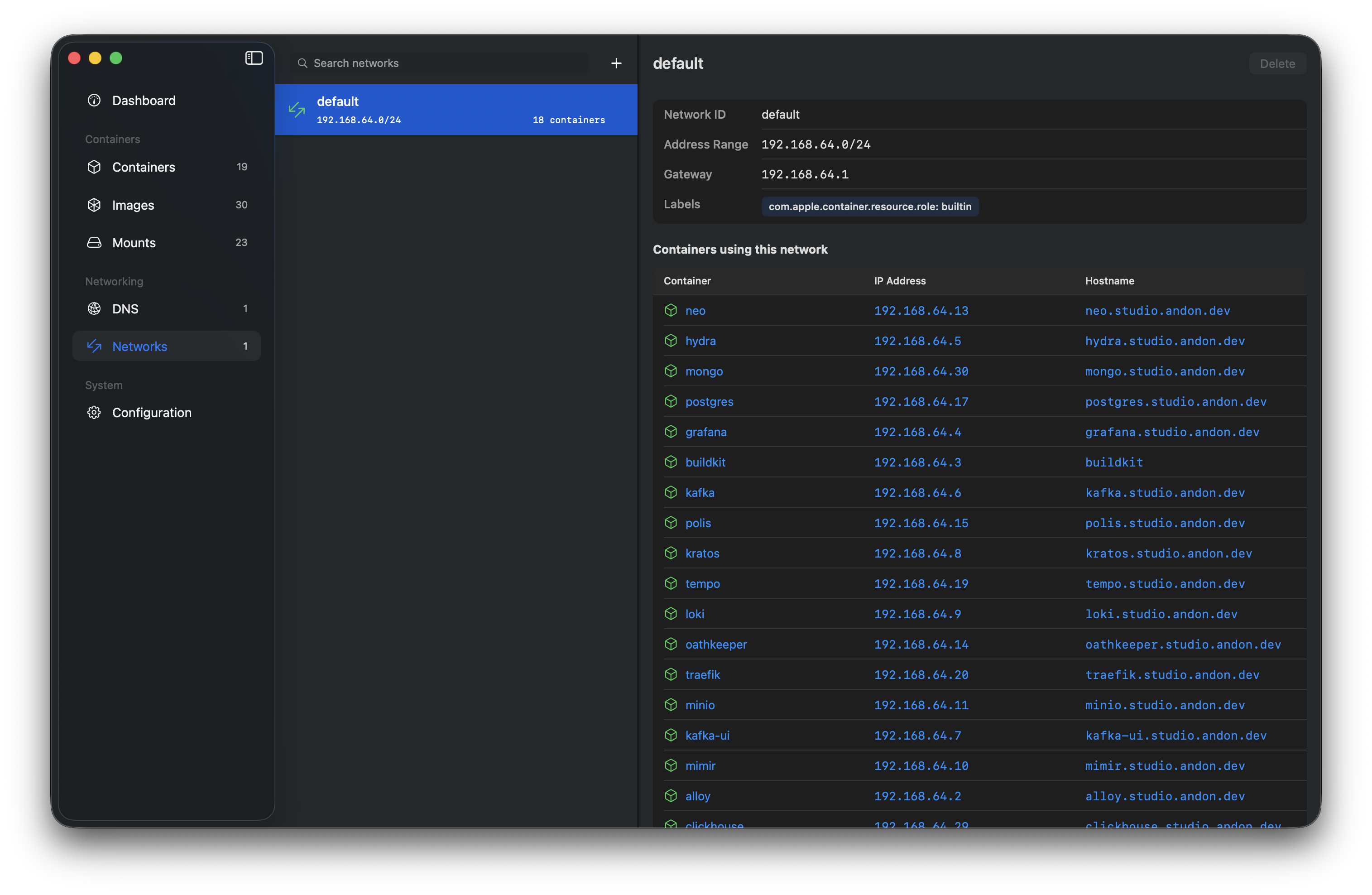This screenshot has width=1372, height=895.
Task: Click the Images cube icon in sidebar
Action: click(94, 205)
